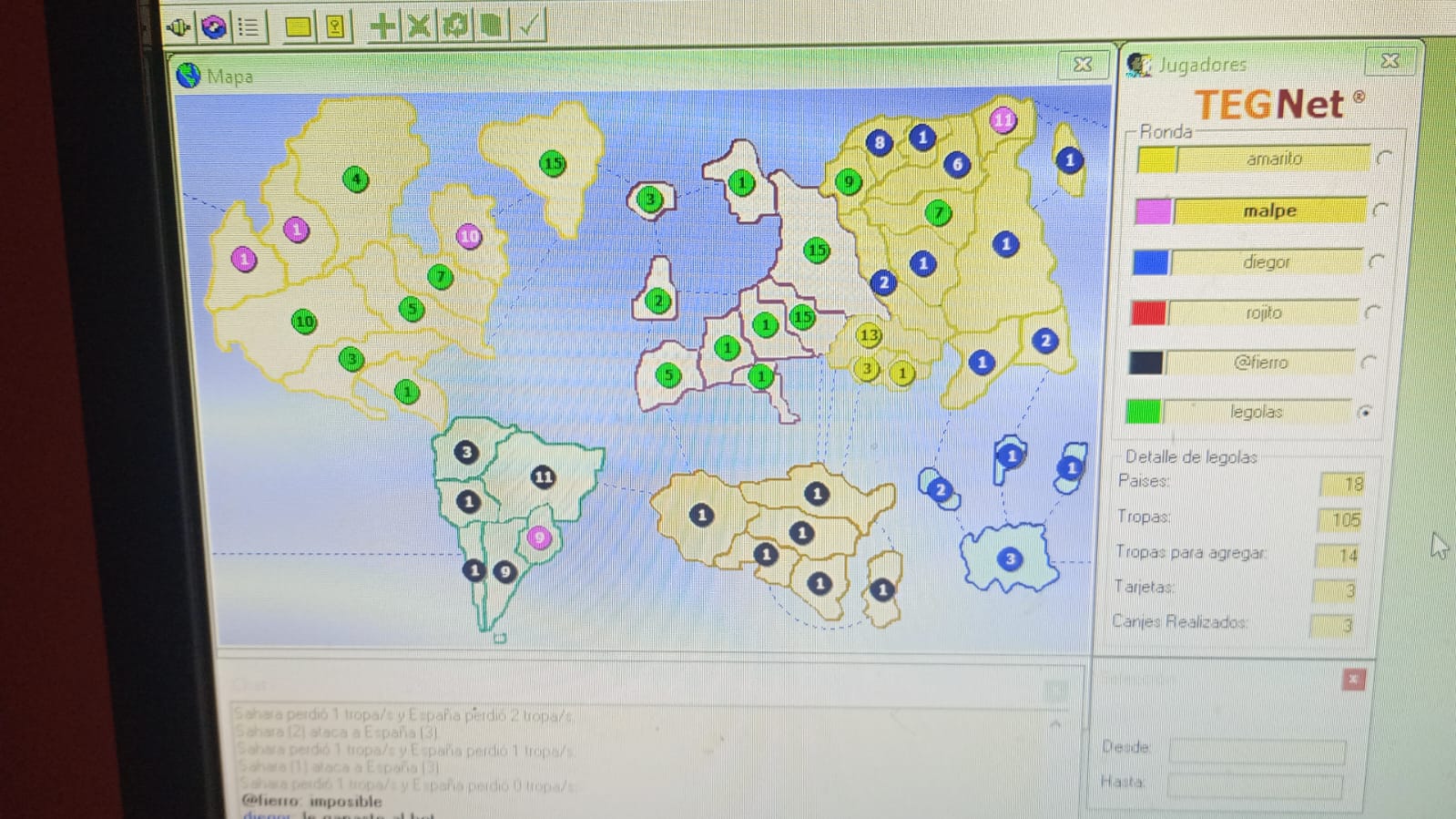Click the rojito player name bar

click(1263, 312)
